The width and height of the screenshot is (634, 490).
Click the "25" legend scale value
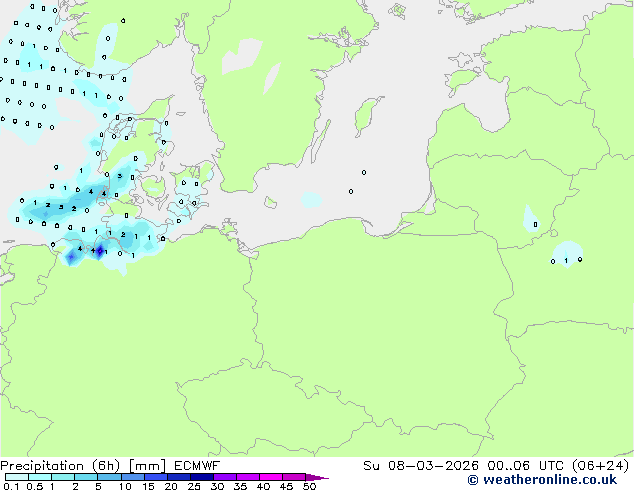click(x=194, y=486)
